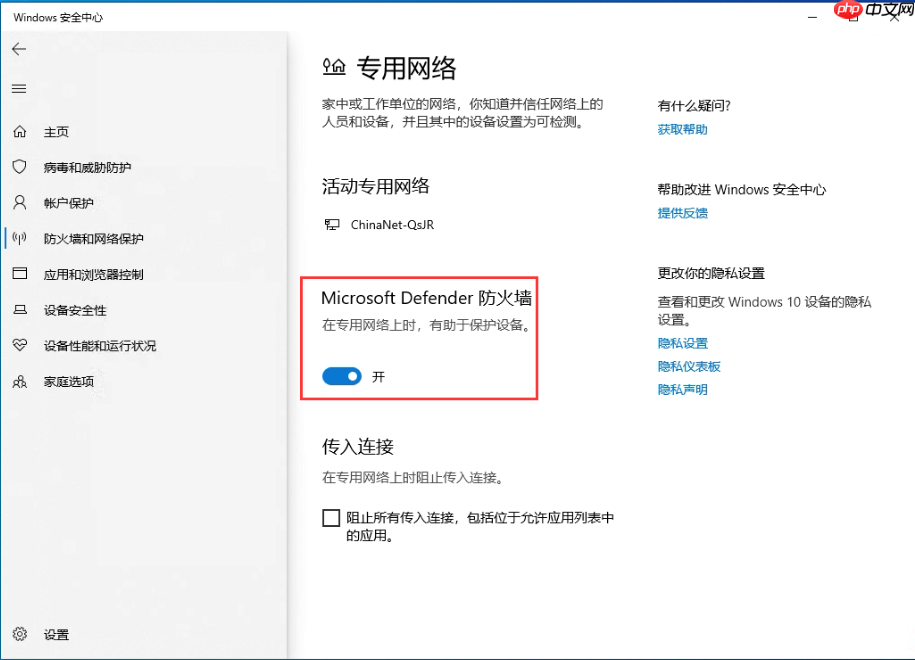This screenshot has height=660, width=915.
Task: Click the 防火墙和网络保护 network icon
Action: tap(20, 239)
